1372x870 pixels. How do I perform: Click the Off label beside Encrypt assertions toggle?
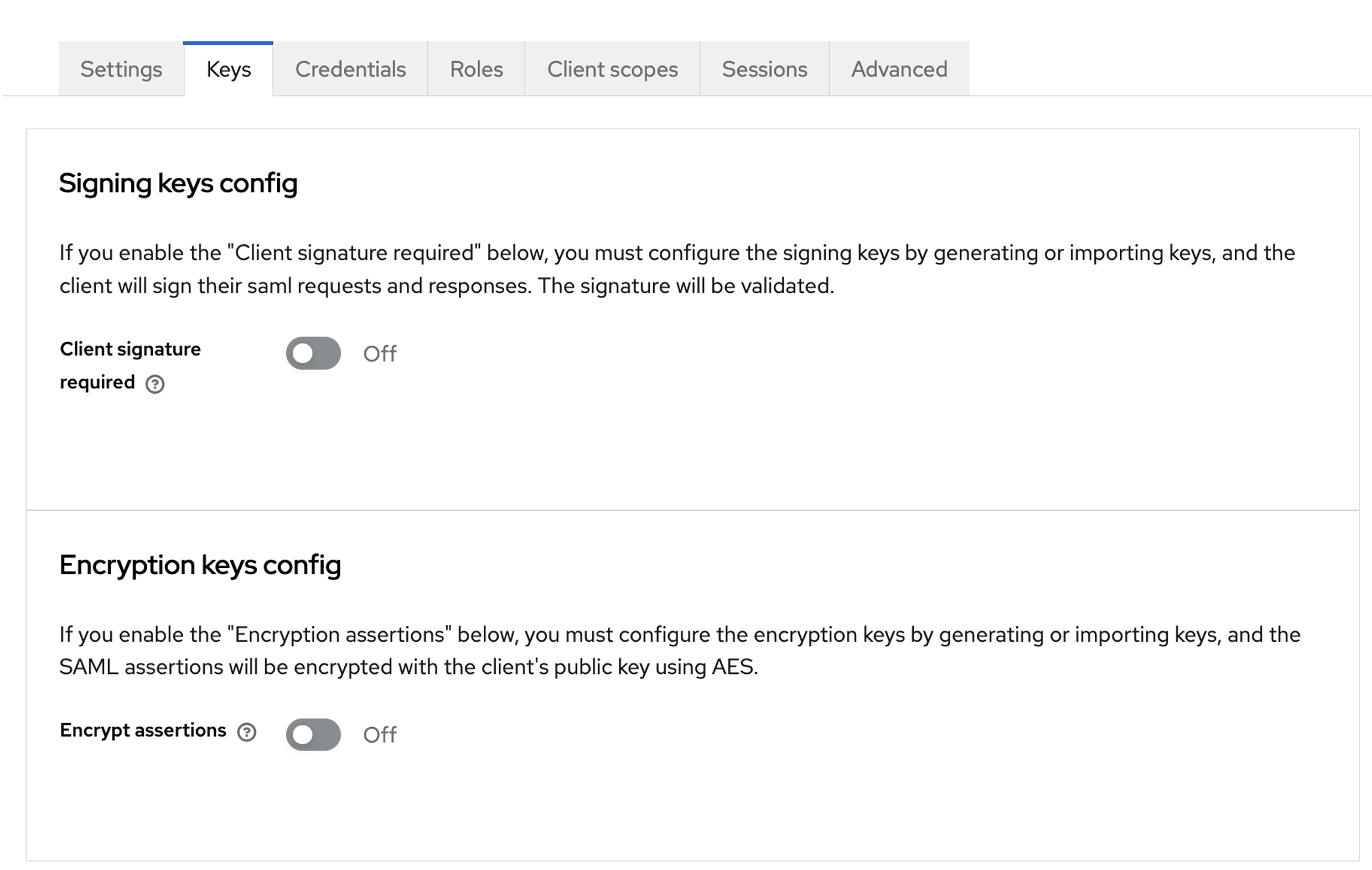click(x=379, y=735)
